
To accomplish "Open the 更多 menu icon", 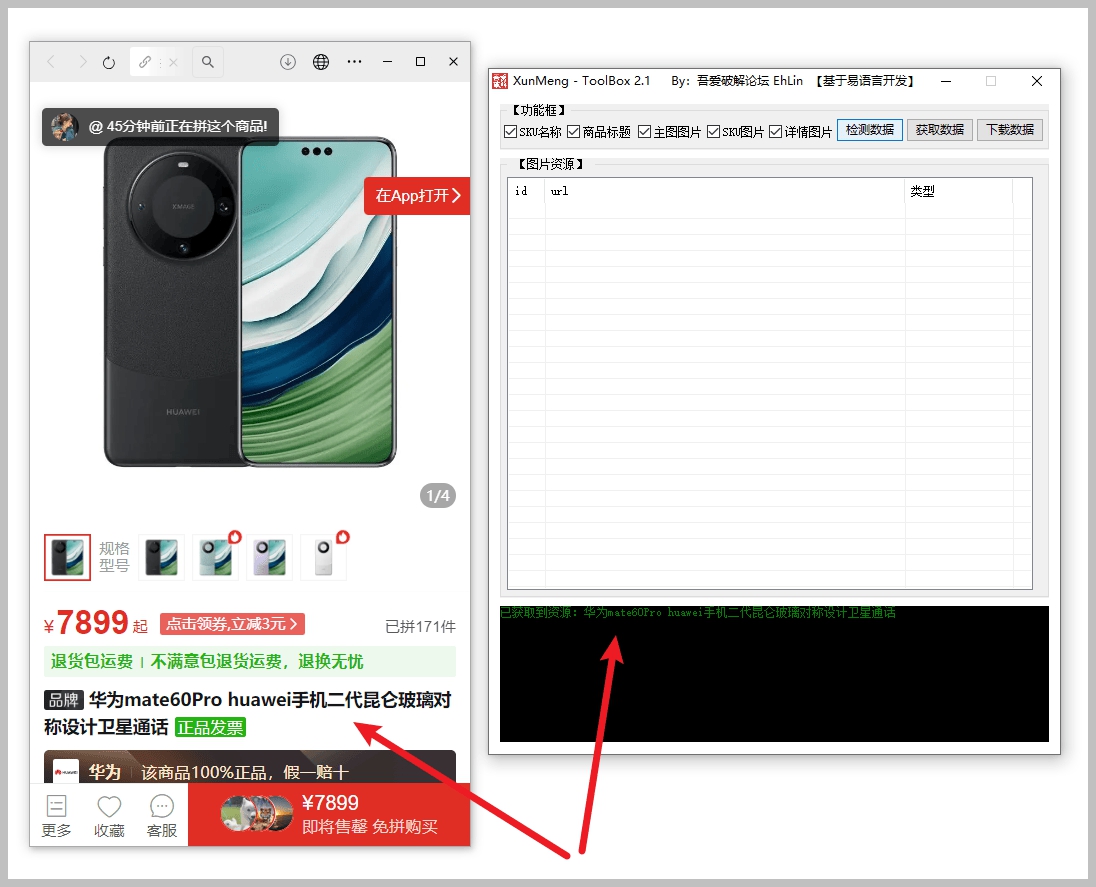I will coord(56,815).
